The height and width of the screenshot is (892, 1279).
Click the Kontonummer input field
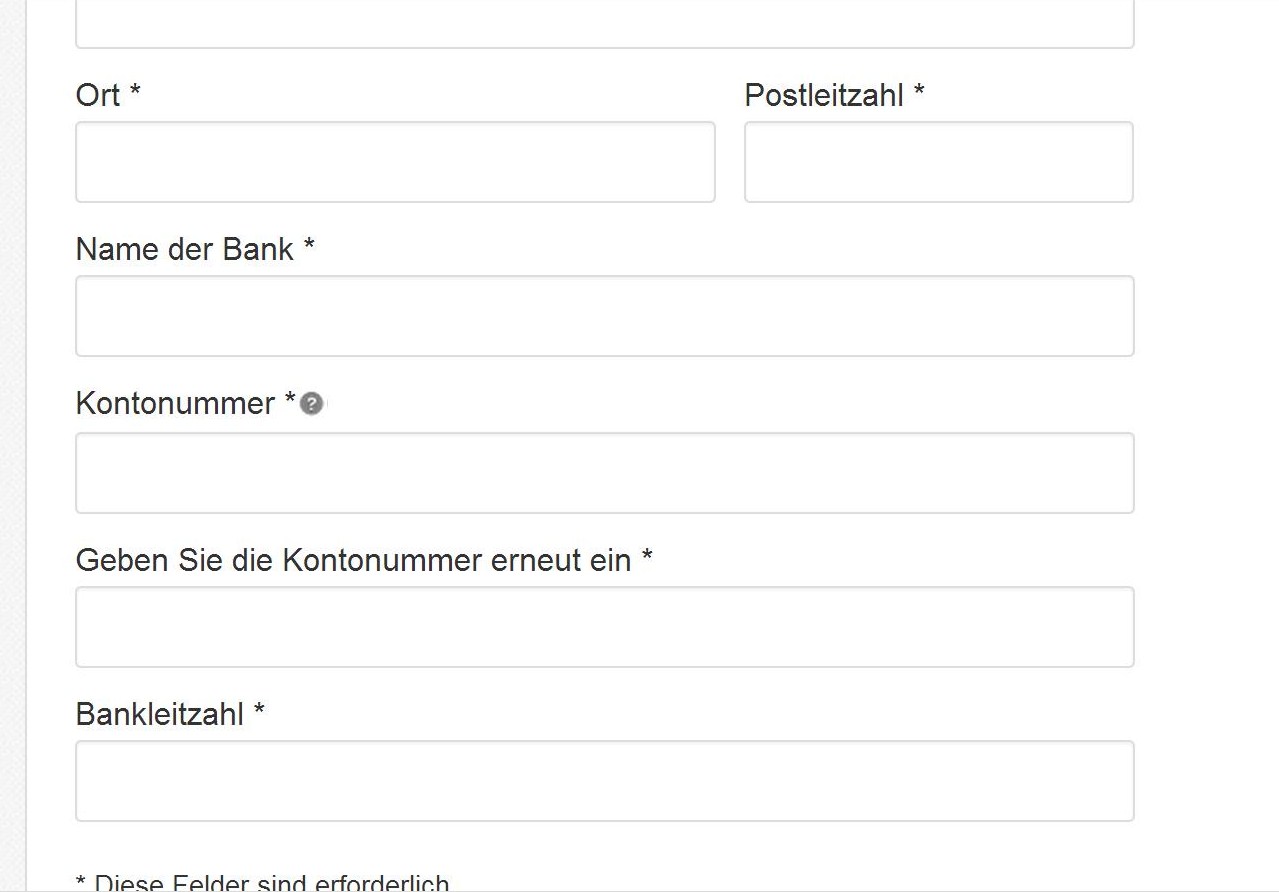click(x=604, y=473)
